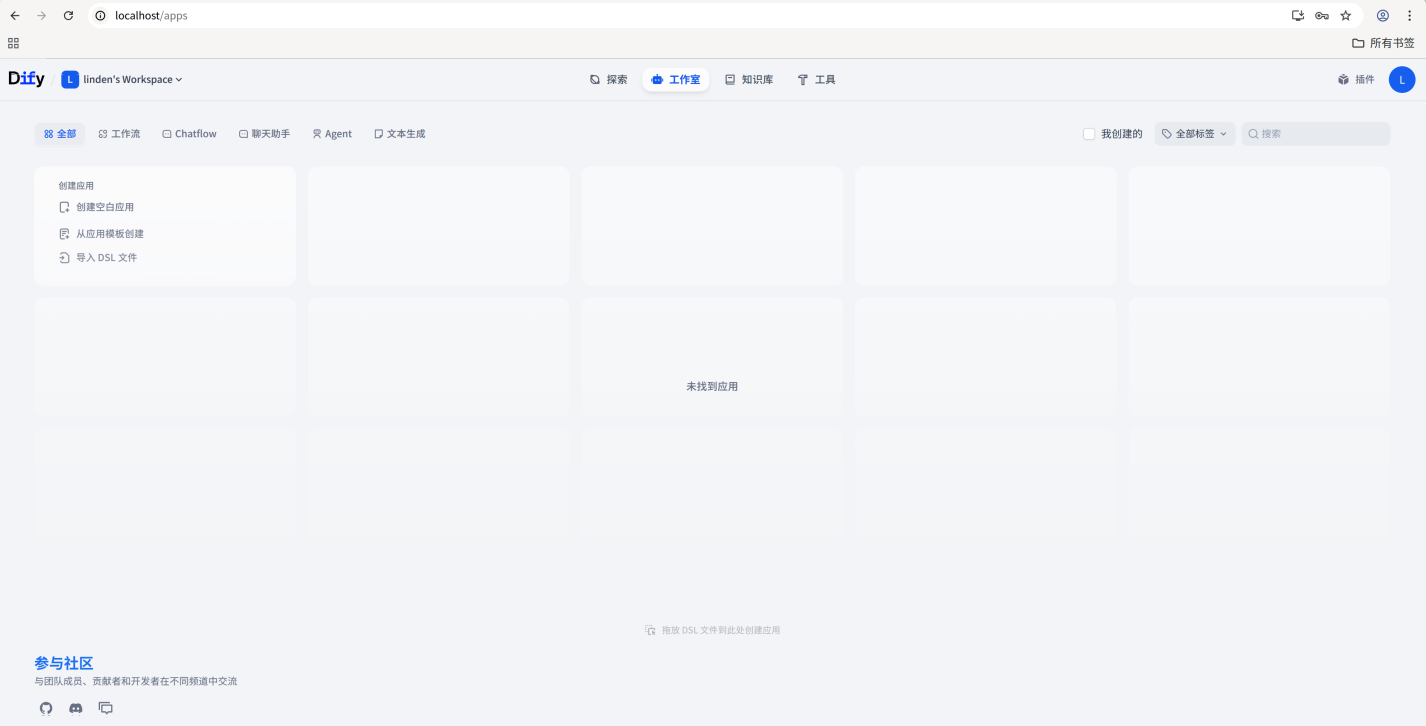Open the GitHub community icon
1426x726 pixels.
point(46,708)
